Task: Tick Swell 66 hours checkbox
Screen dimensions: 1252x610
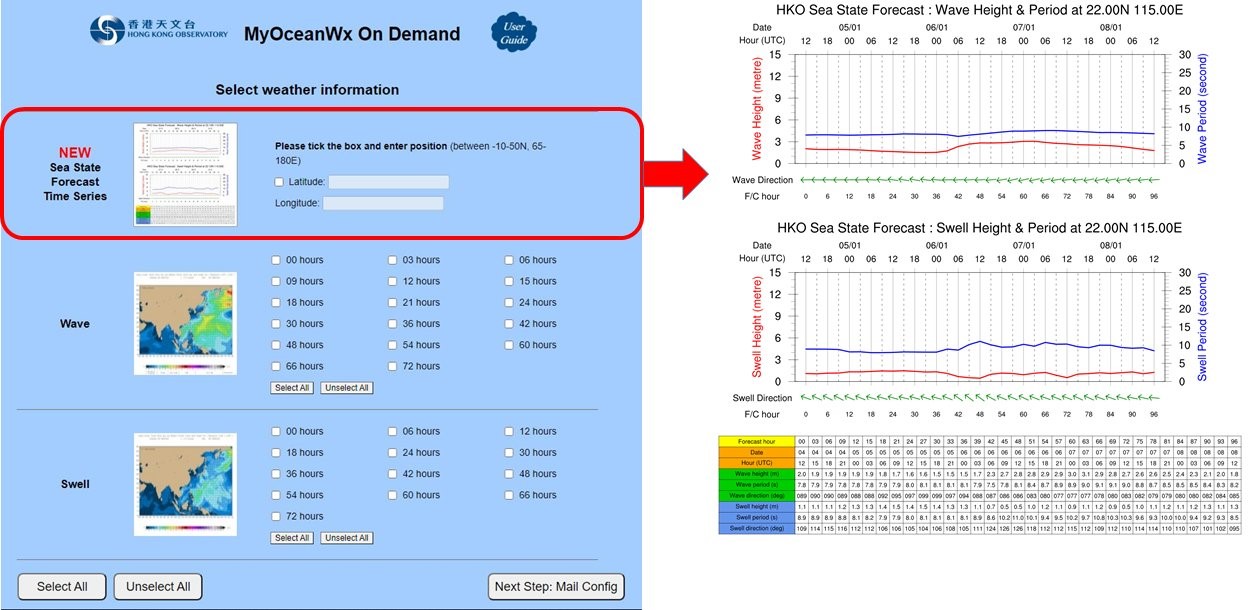Action: pyautogui.click(x=510, y=495)
